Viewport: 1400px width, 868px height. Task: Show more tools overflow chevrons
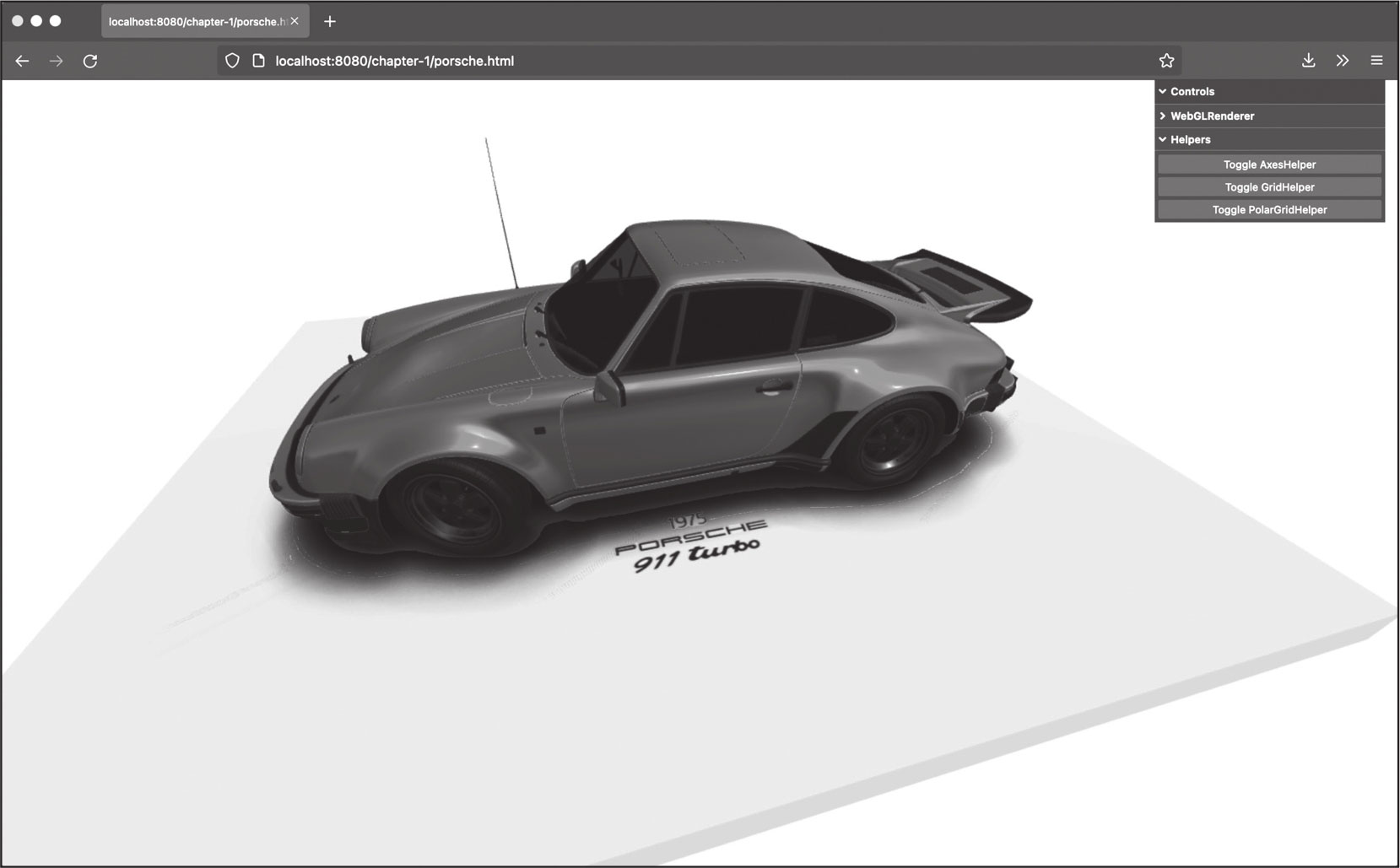tap(1343, 61)
